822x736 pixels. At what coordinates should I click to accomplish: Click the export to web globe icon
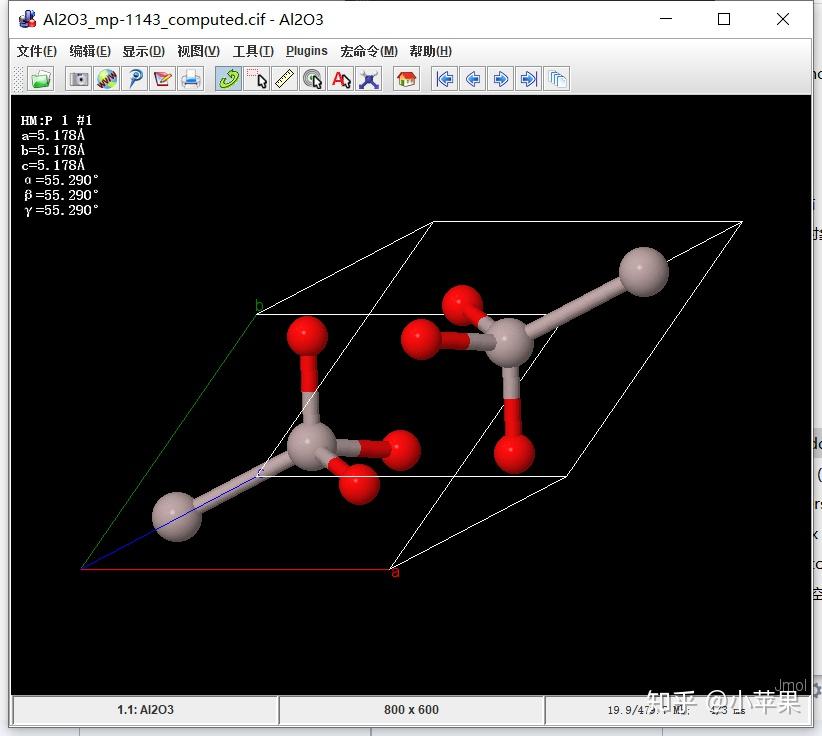(107, 79)
